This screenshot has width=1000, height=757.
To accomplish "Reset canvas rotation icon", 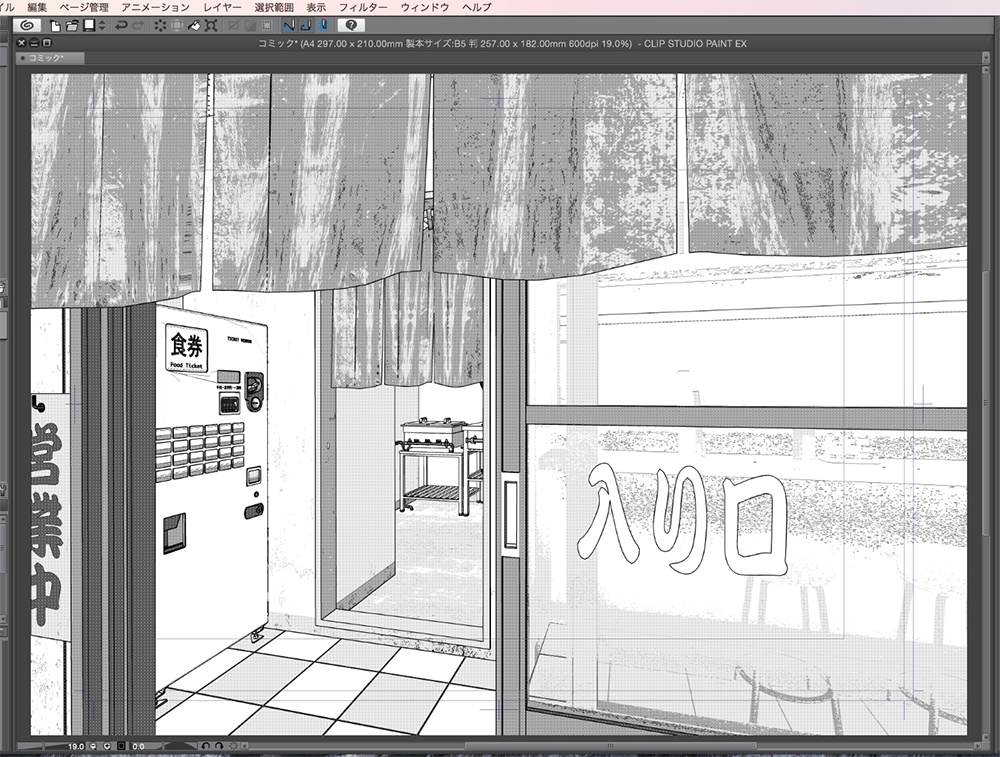I will pyautogui.click(x=233, y=746).
